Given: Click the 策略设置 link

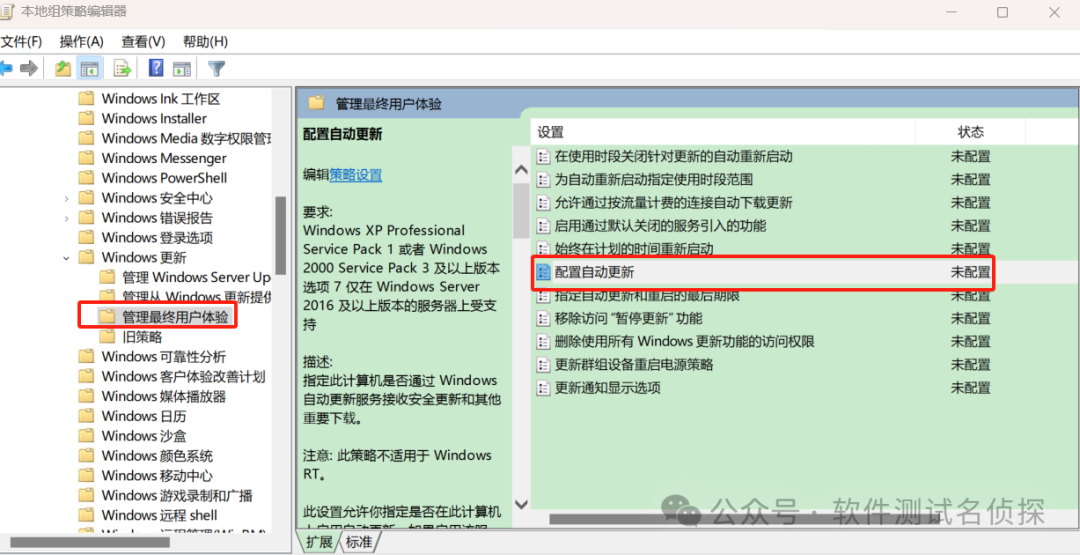Looking at the screenshot, I should click(355, 175).
